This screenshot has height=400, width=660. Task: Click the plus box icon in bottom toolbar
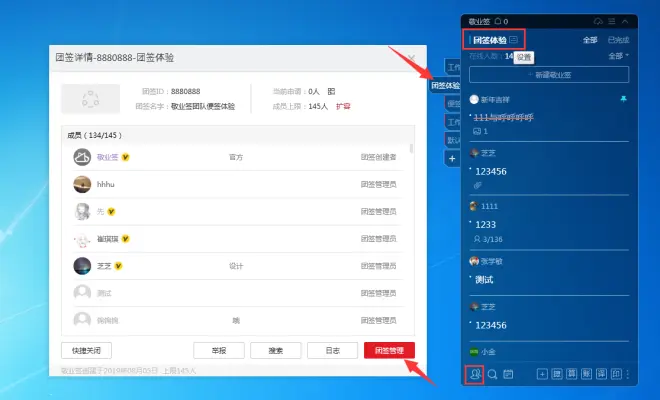[542, 374]
